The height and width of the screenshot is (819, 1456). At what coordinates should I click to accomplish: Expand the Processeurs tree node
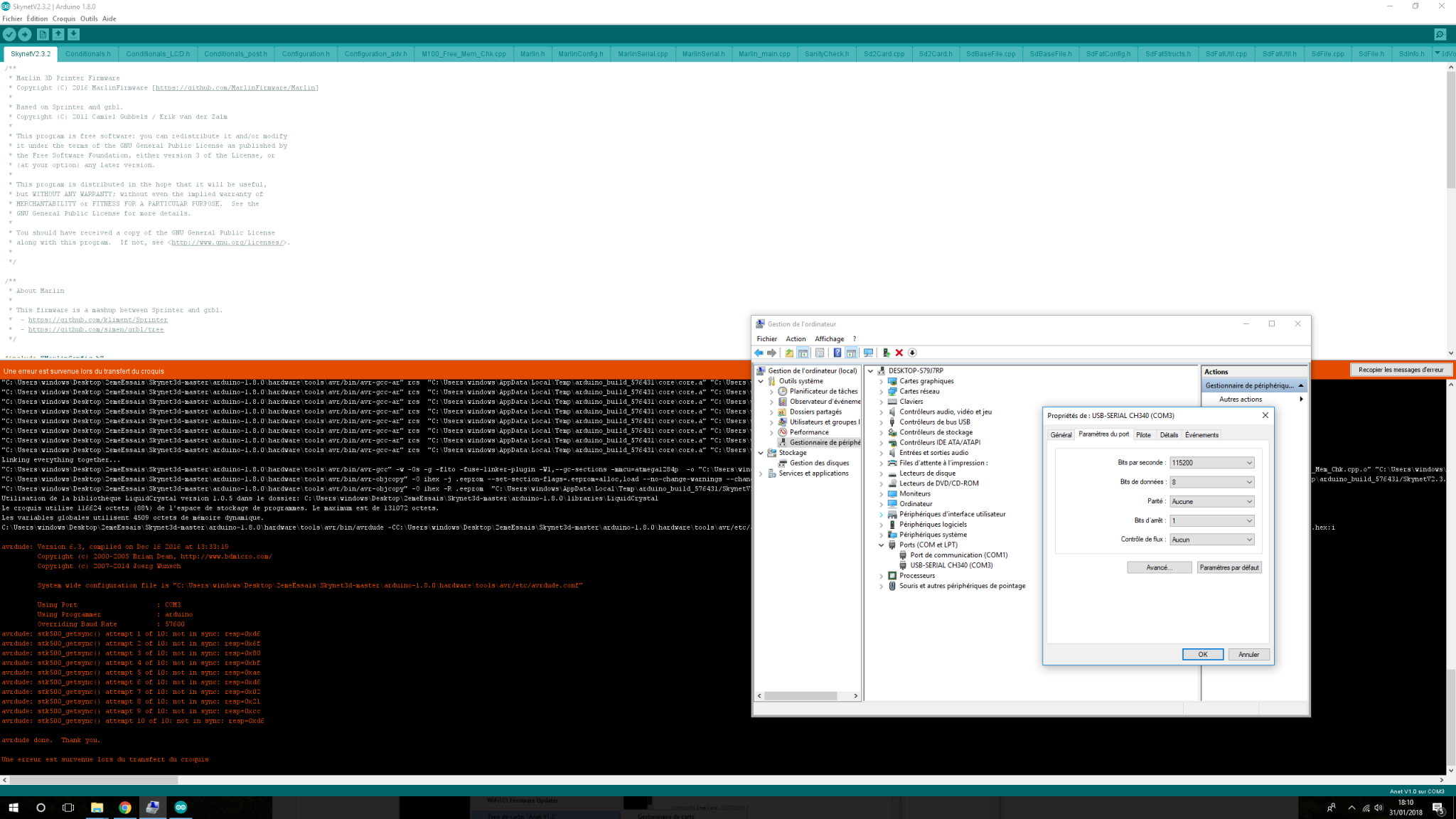click(x=882, y=576)
